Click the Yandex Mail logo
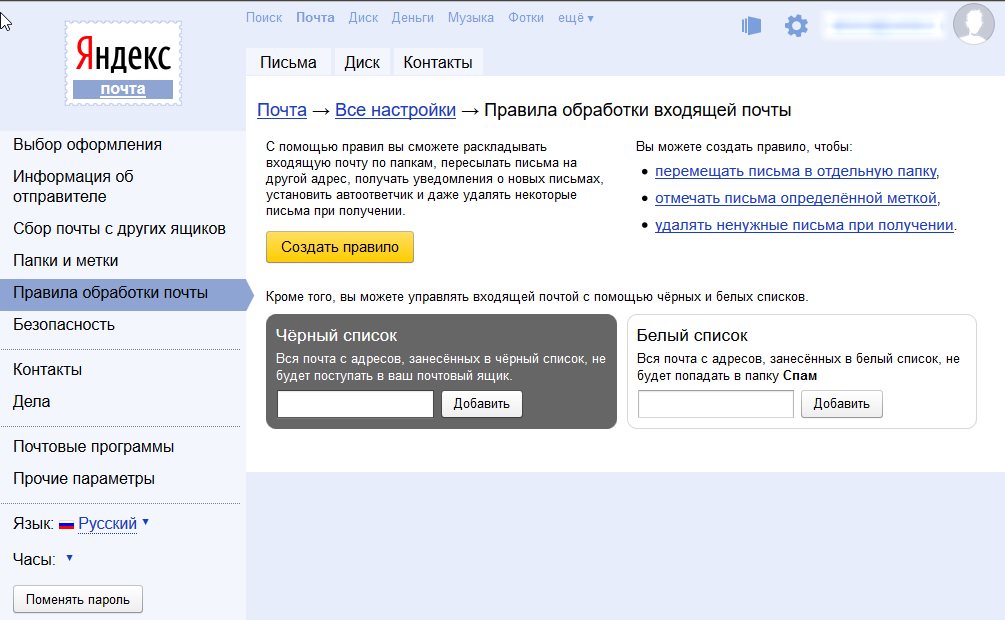This screenshot has height=620, width=1005. pyautogui.click(x=122, y=63)
